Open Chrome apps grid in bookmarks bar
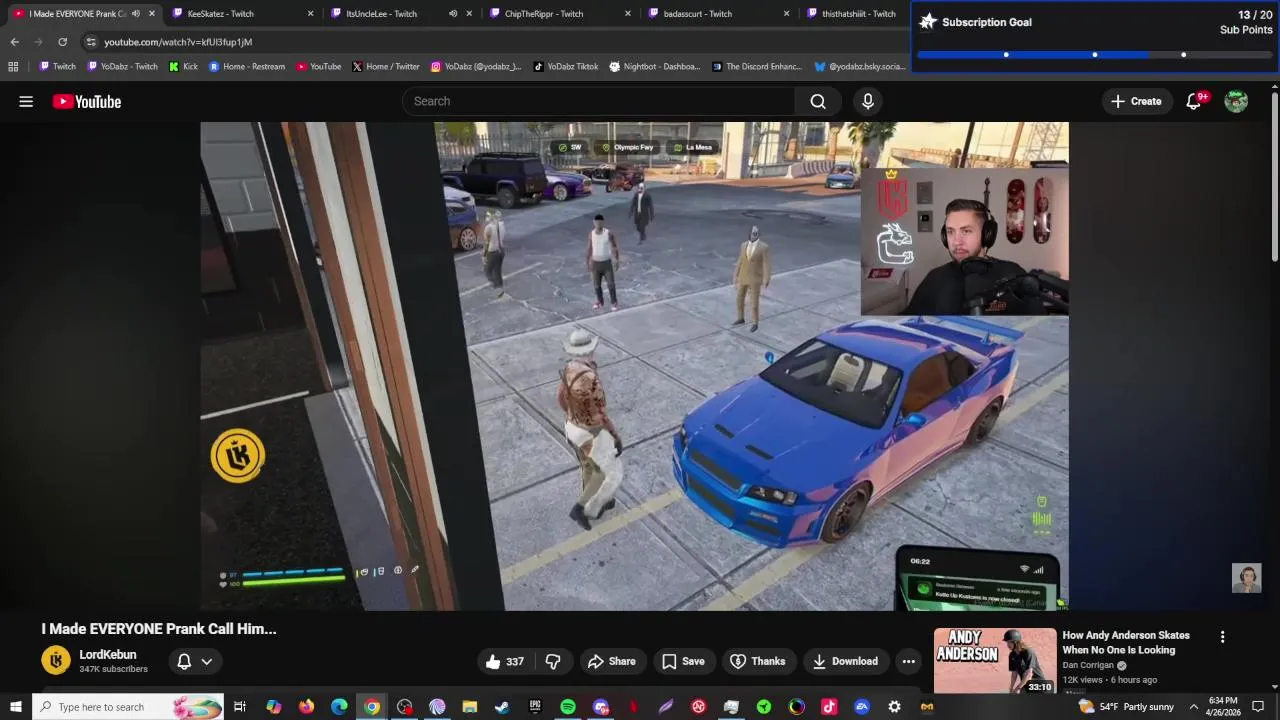1280x720 pixels. (x=13, y=67)
